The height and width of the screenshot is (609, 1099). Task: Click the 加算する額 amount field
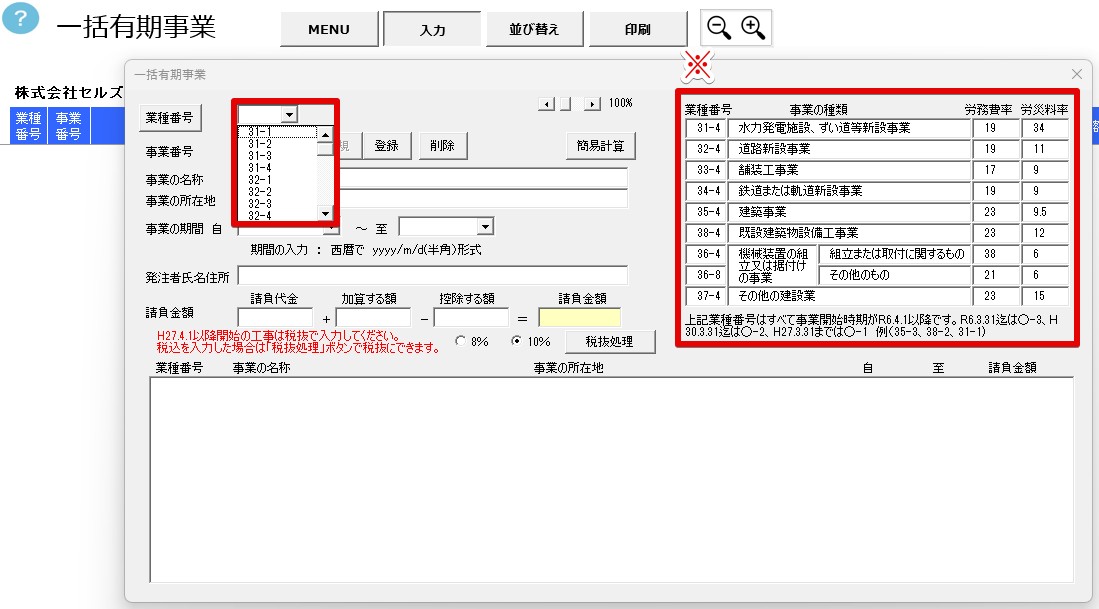(374, 317)
